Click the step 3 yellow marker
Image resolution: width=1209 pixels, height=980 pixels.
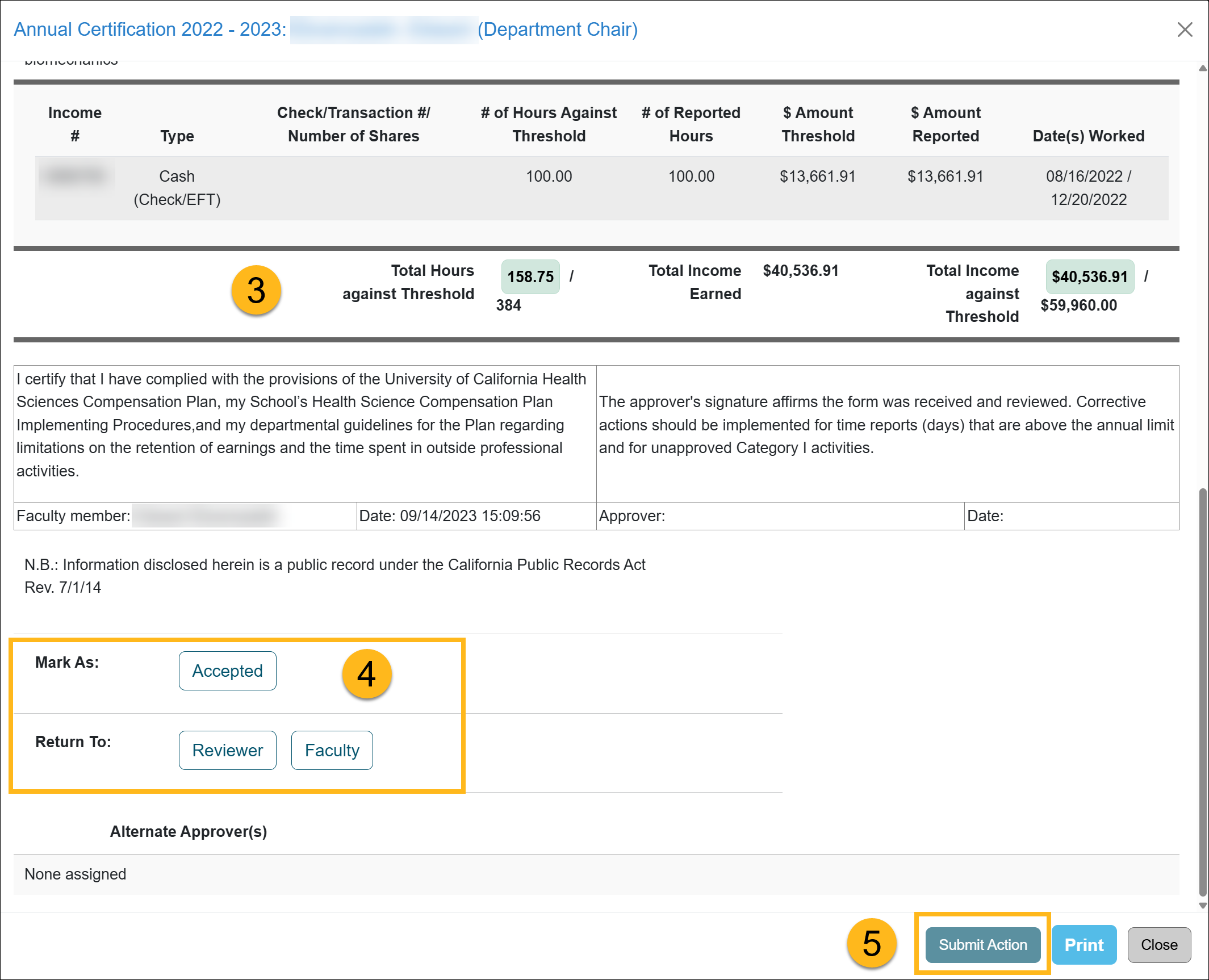click(256, 290)
